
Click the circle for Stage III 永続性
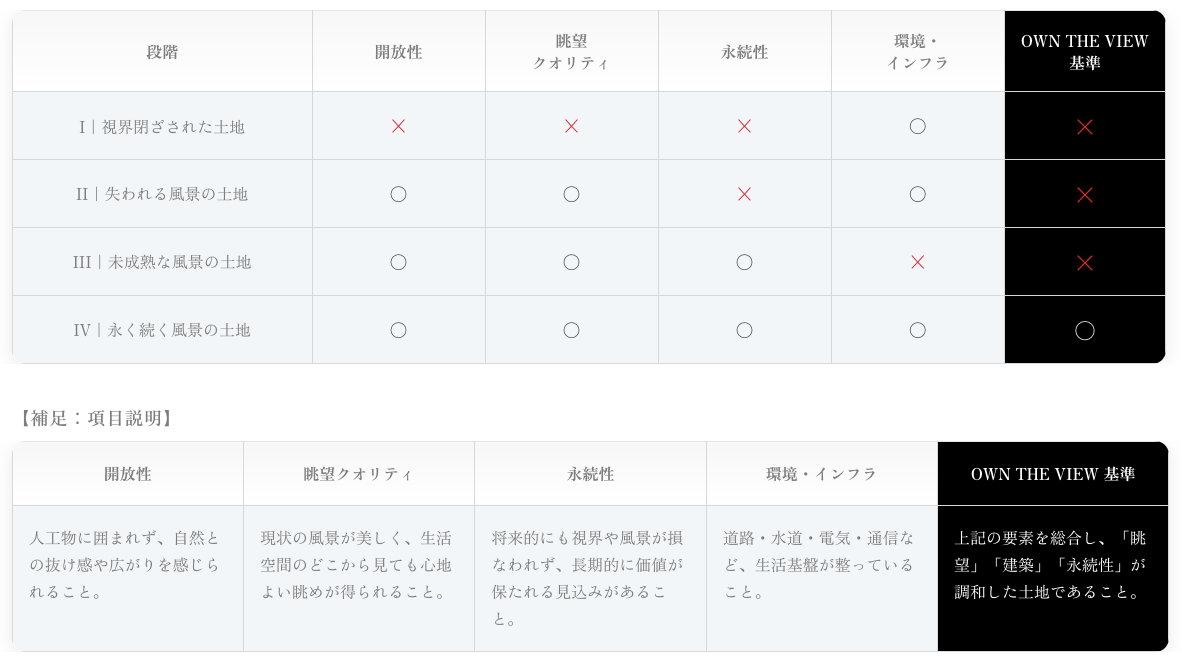tap(744, 262)
